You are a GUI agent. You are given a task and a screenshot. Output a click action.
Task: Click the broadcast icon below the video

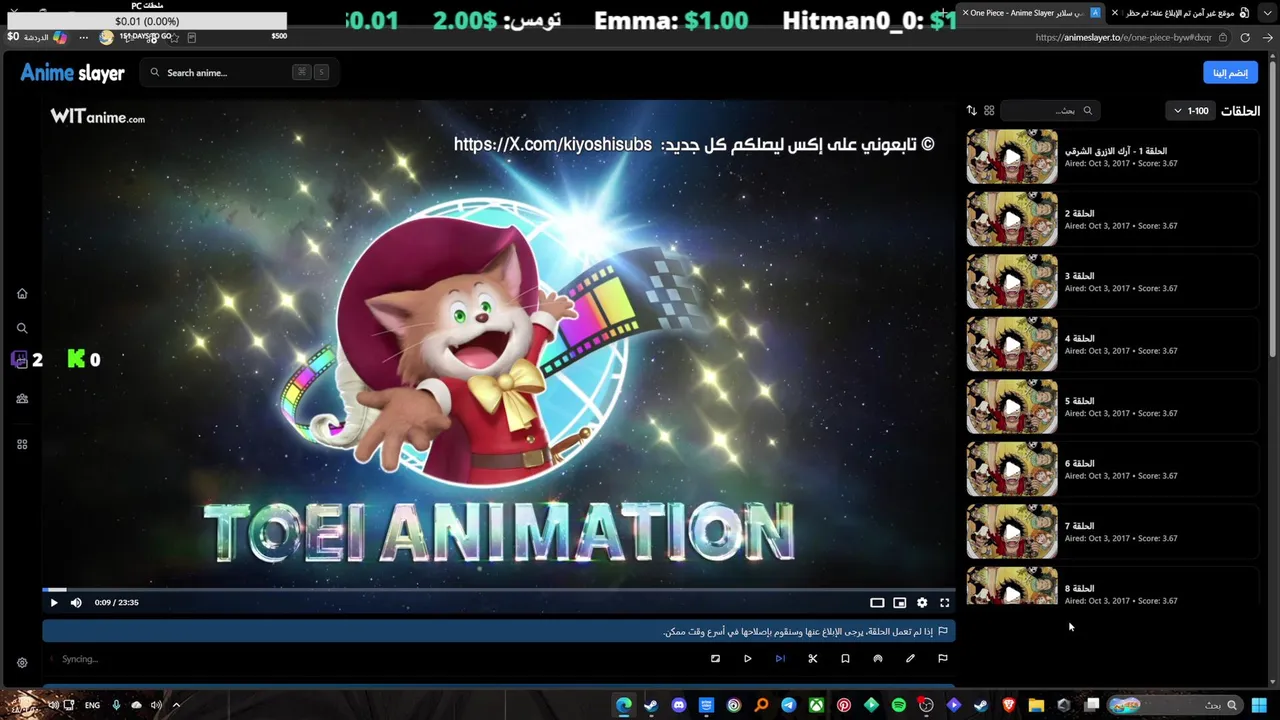point(878,658)
